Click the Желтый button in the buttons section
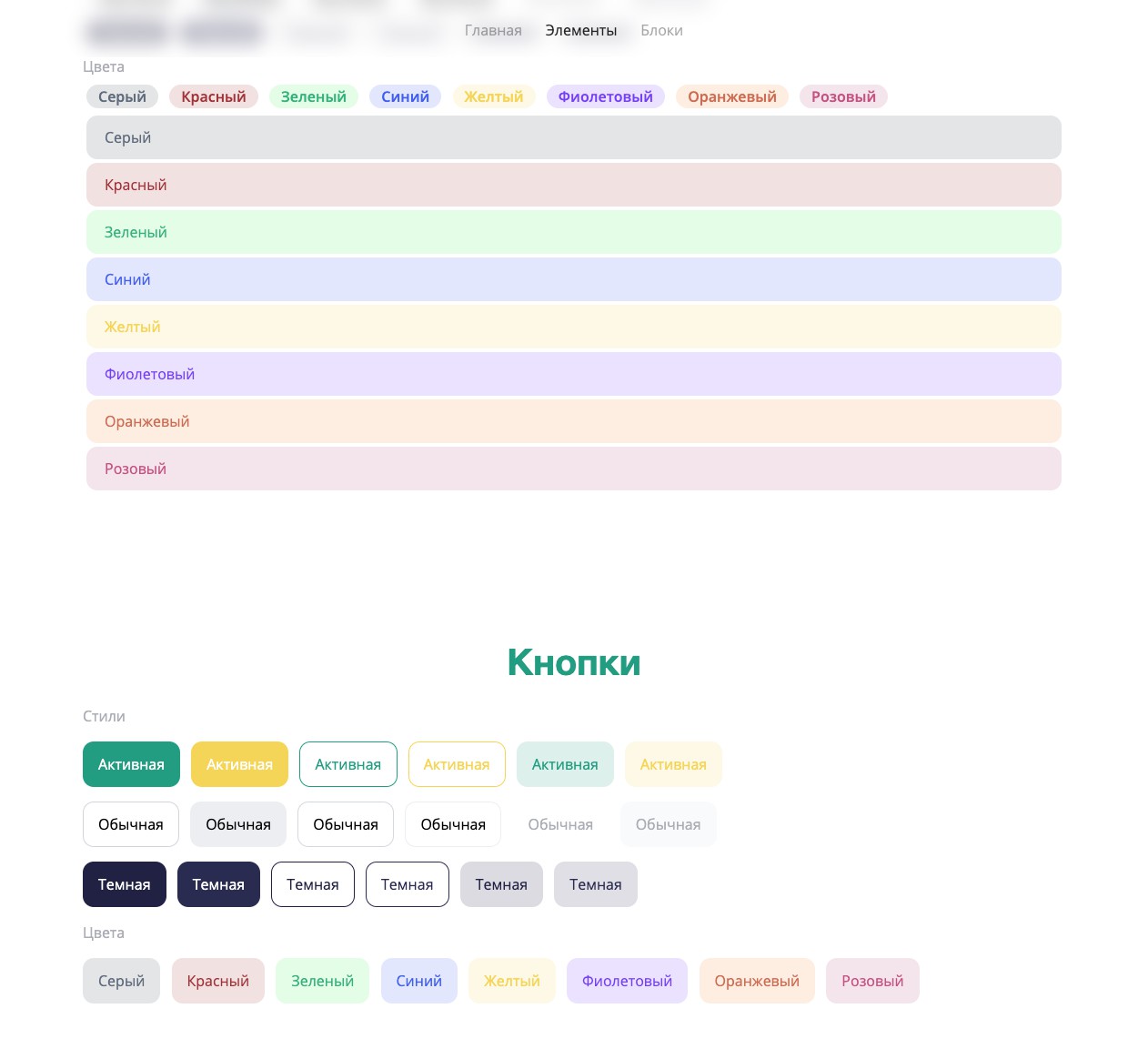This screenshot has width=1148, height=1059. (512, 981)
